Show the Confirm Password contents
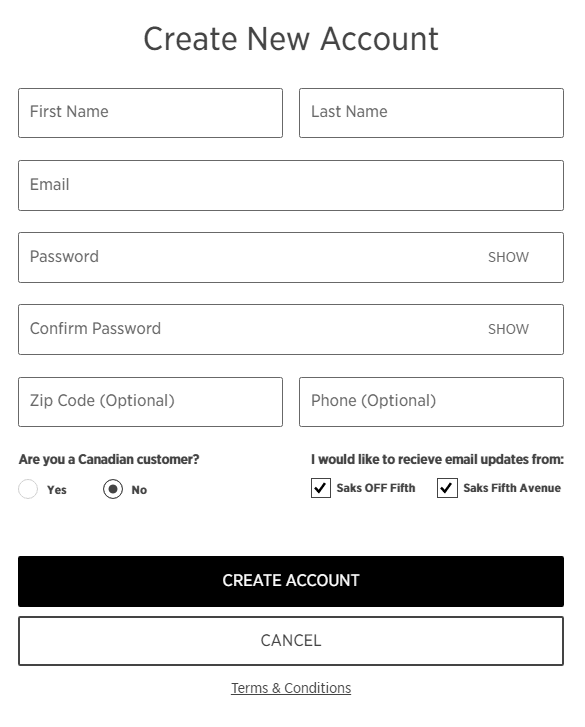Screen dimensions: 585x727 [508, 329]
